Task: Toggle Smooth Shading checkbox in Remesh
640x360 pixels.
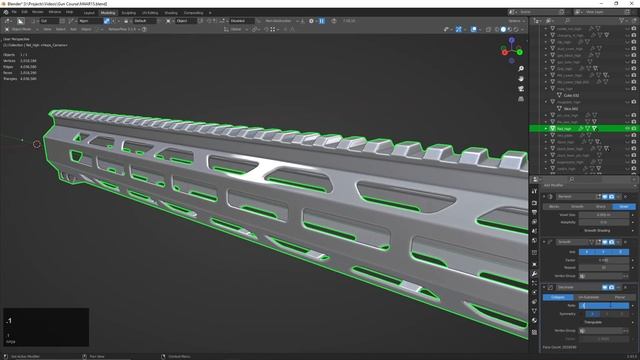Action: [597, 231]
